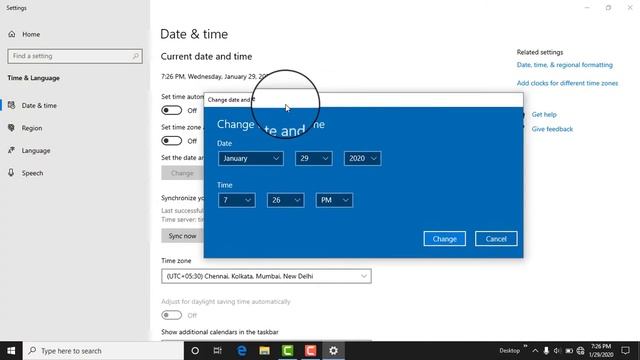Viewport: 640px width, 360px height.
Task: Expand the Time zone dropdown
Action: (266, 276)
